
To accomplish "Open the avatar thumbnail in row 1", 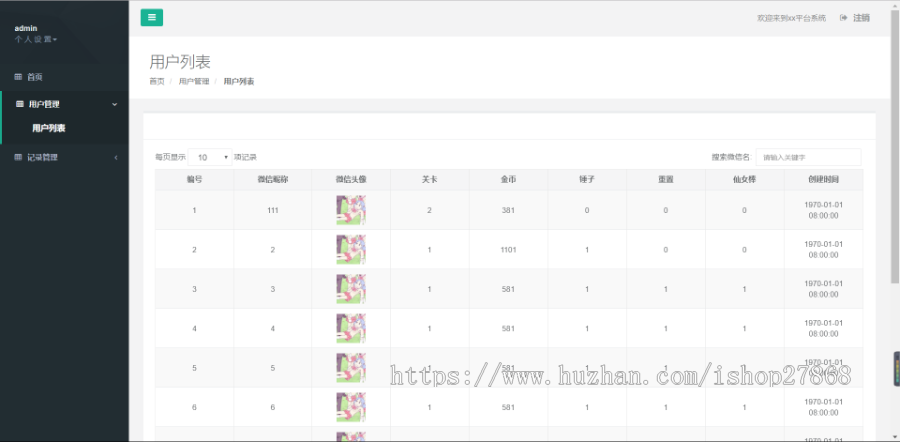I will point(351,210).
